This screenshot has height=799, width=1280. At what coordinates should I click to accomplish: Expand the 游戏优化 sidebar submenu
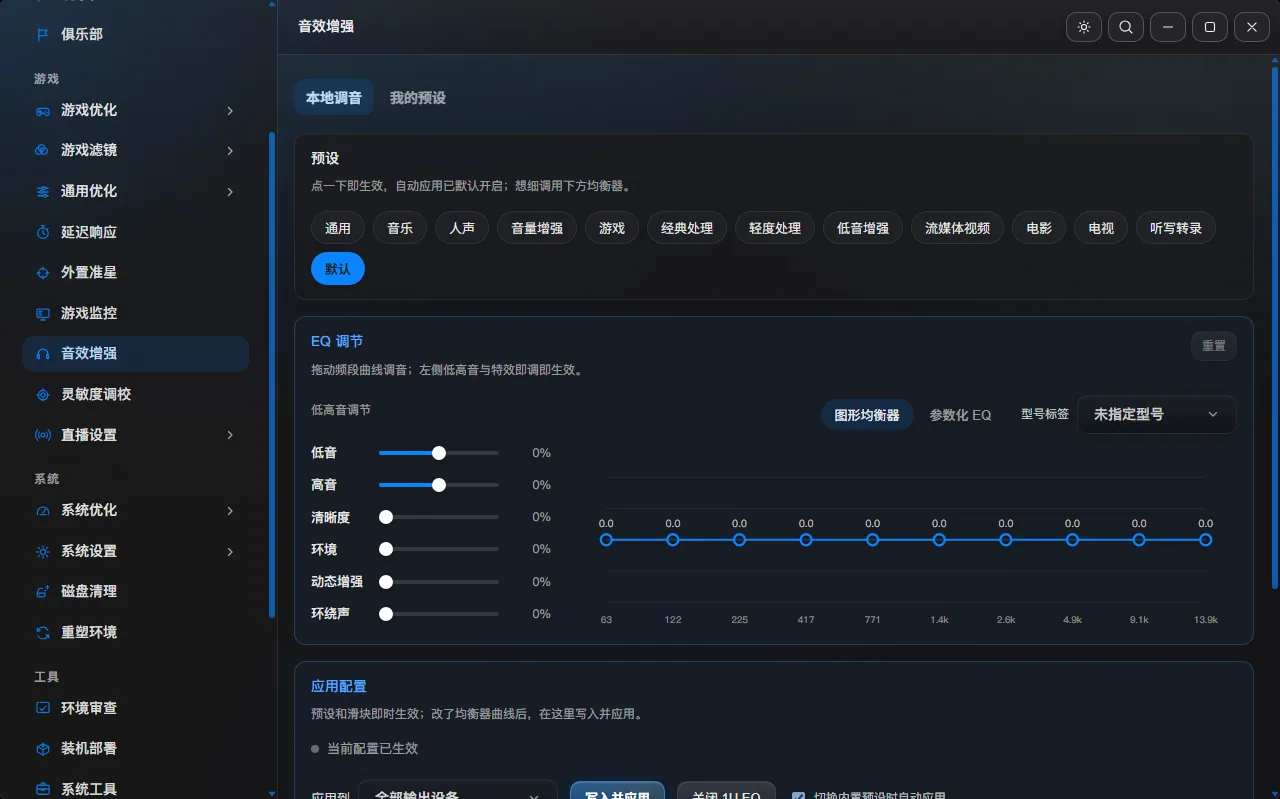(230, 110)
